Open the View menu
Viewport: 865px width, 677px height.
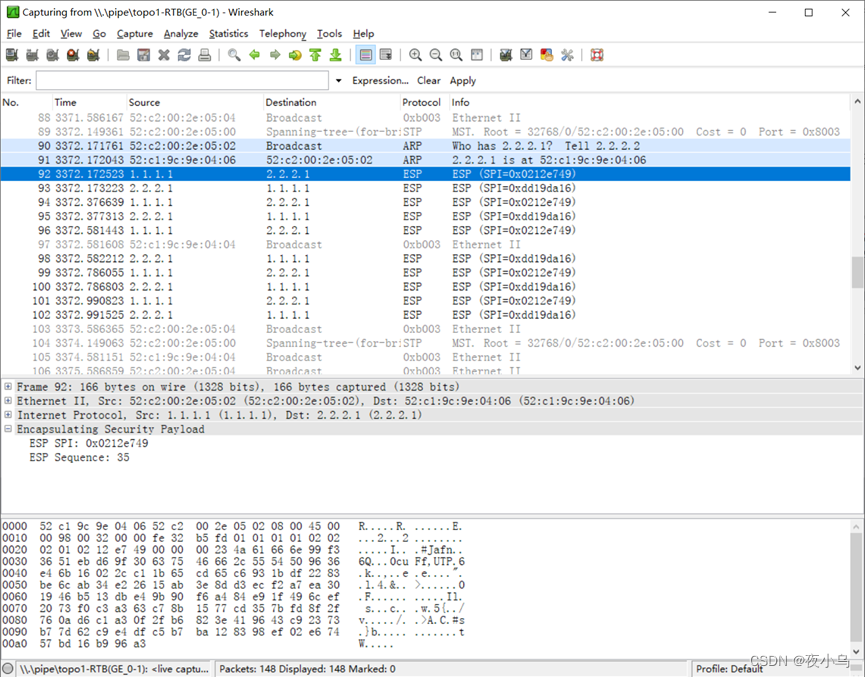tap(71, 34)
